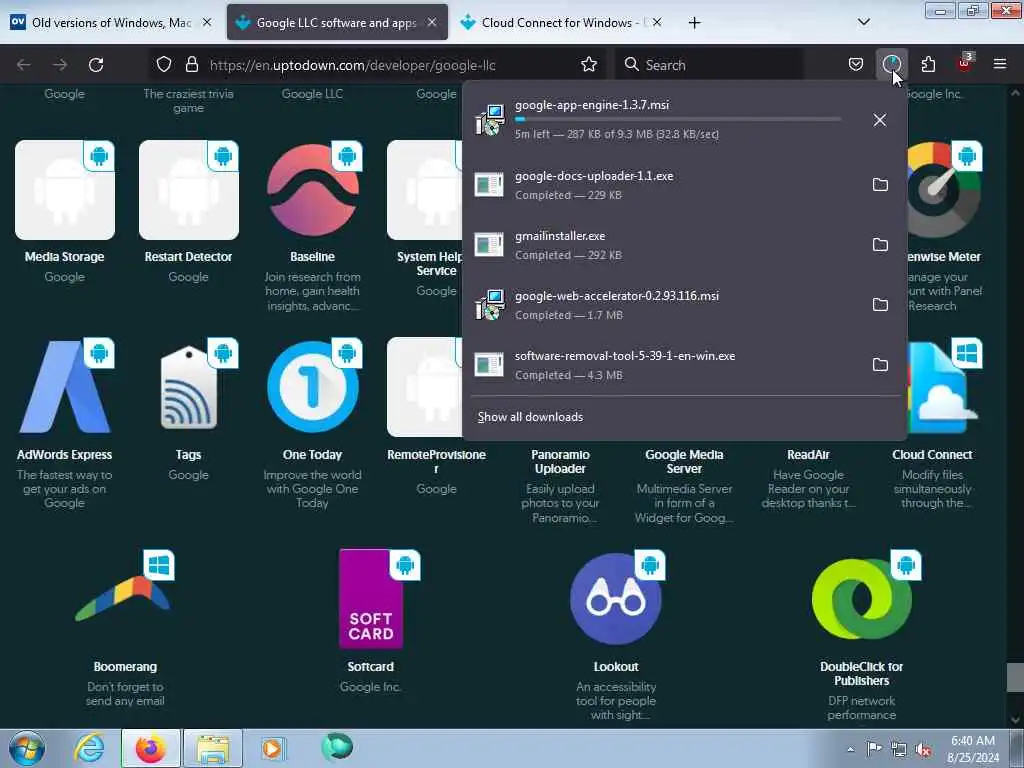Reload the current page
Viewport: 1024px width, 768px height.
coord(96,65)
